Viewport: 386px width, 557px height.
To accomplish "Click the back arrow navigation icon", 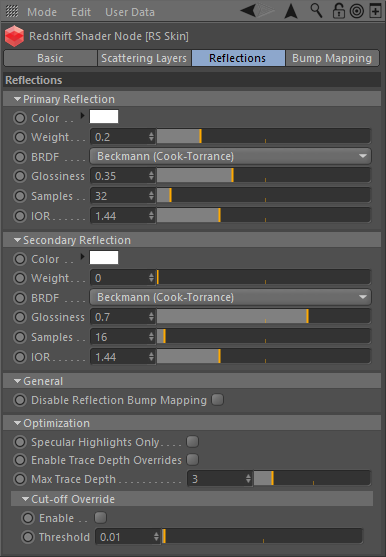I will click(x=248, y=10).
